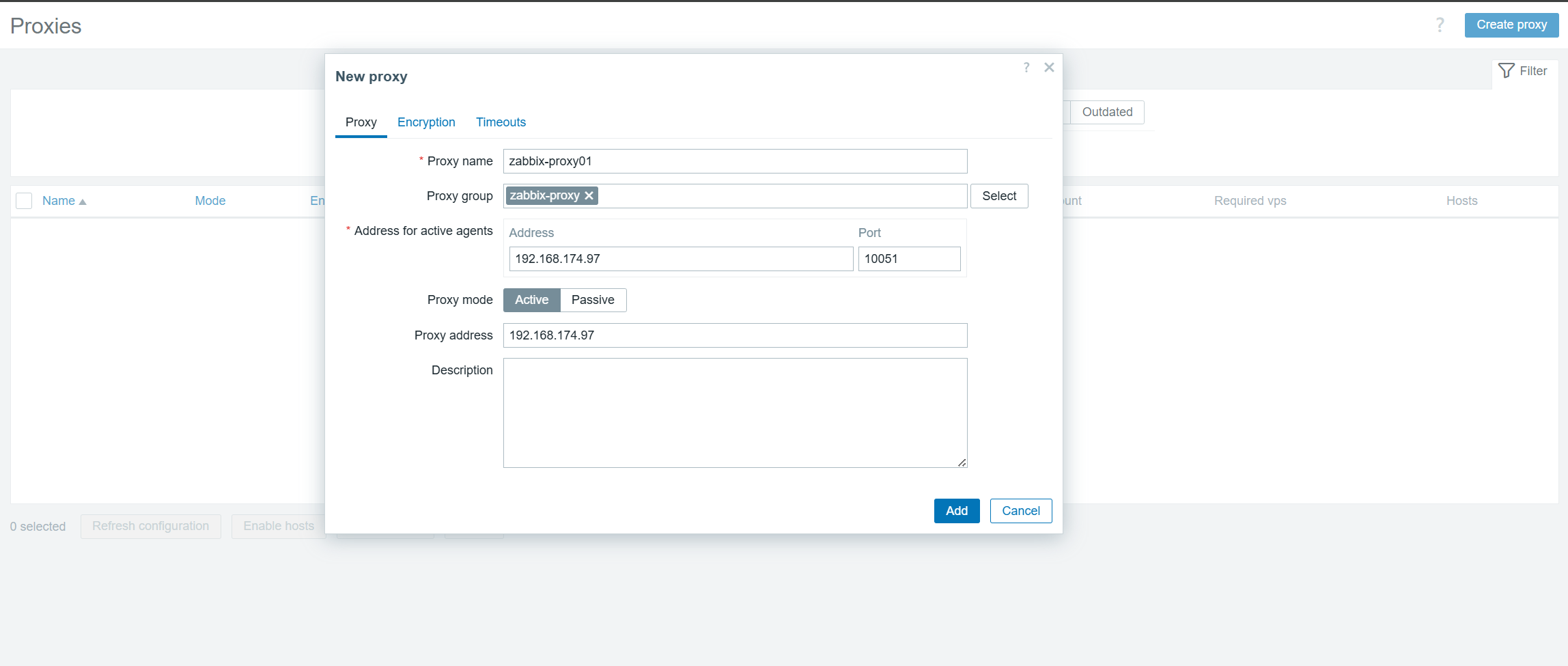Select the Outdated filter option

(x=1107, y=112)
